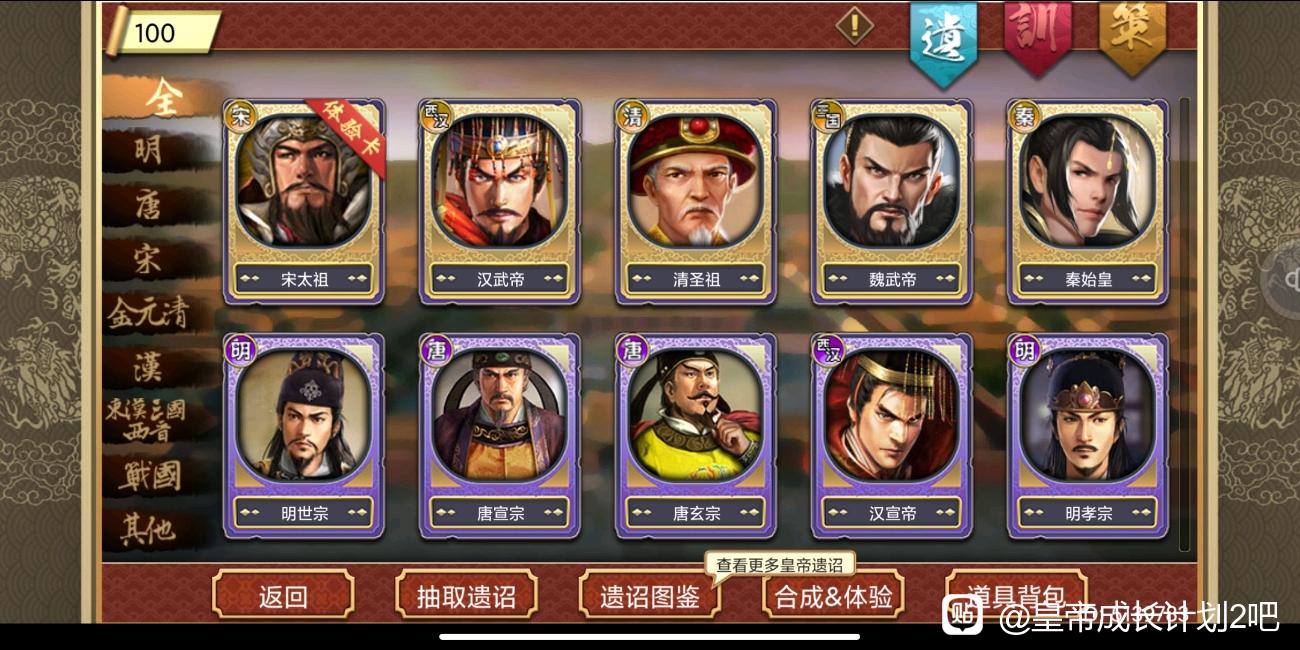Open the 唐玄宗 emperor card
Image resolution: width=1300 pixels, height=650 pixels.
[695, 436]
